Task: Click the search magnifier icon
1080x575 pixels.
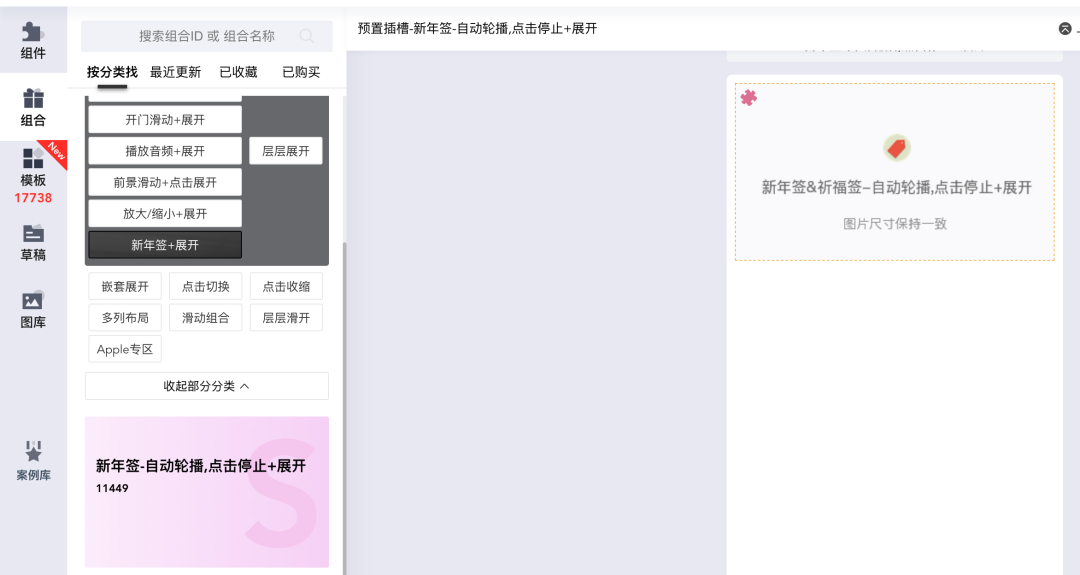Action: pos(307,36)
